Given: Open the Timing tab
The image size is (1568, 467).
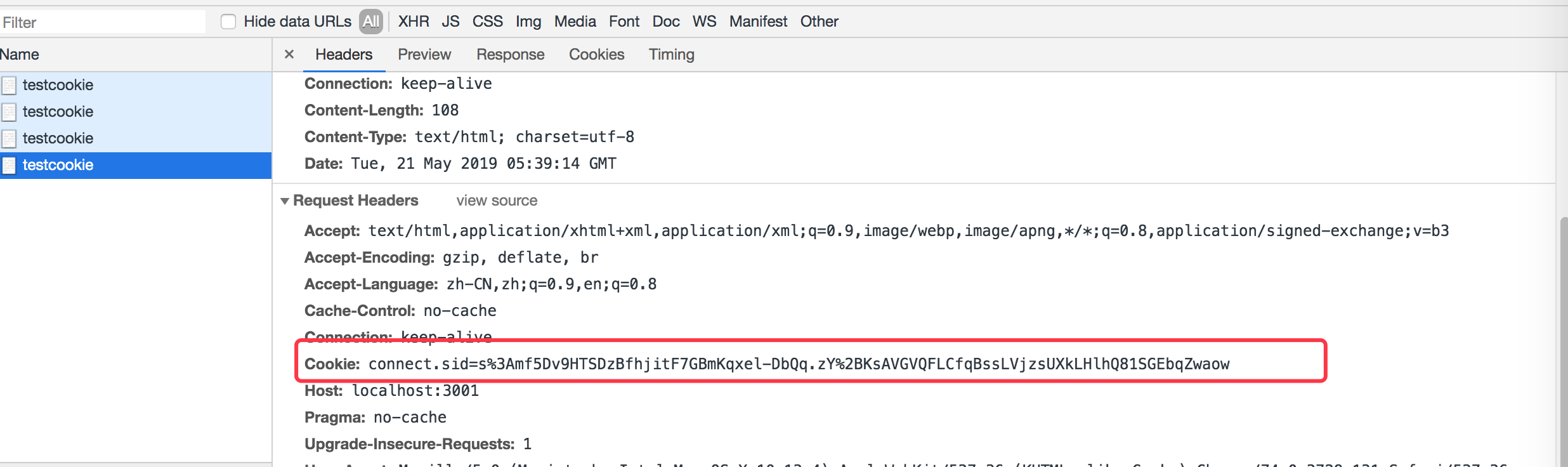Looking at the screenshot, I should tap(671, 55).
